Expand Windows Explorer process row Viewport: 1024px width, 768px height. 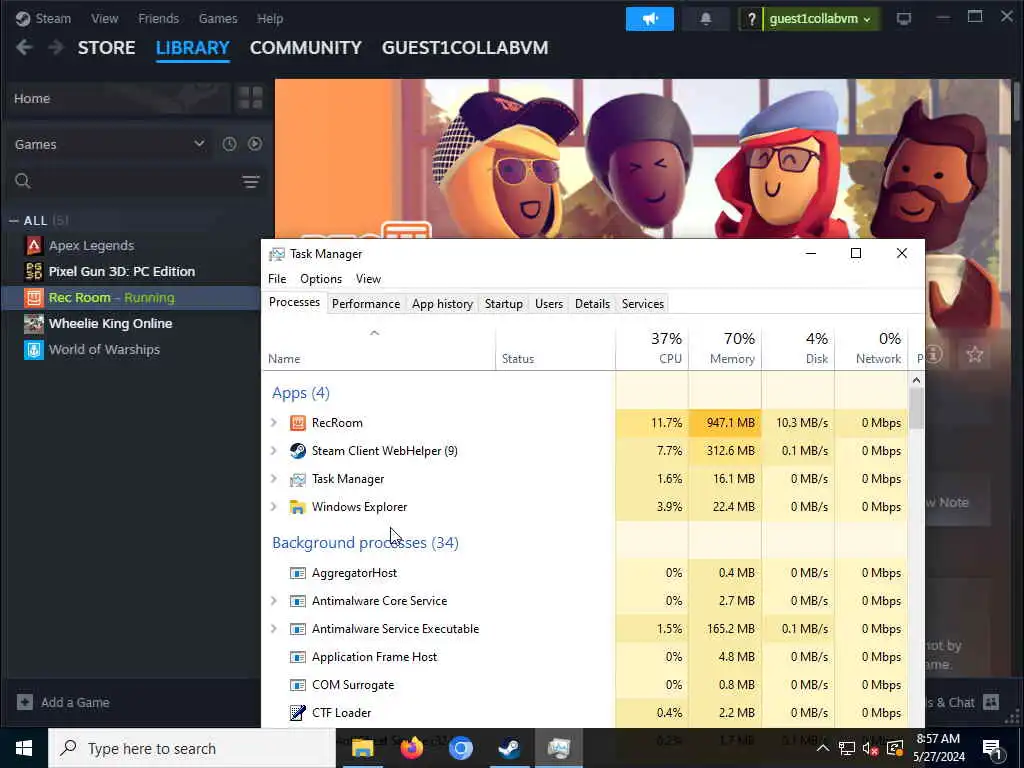point(274,507)
